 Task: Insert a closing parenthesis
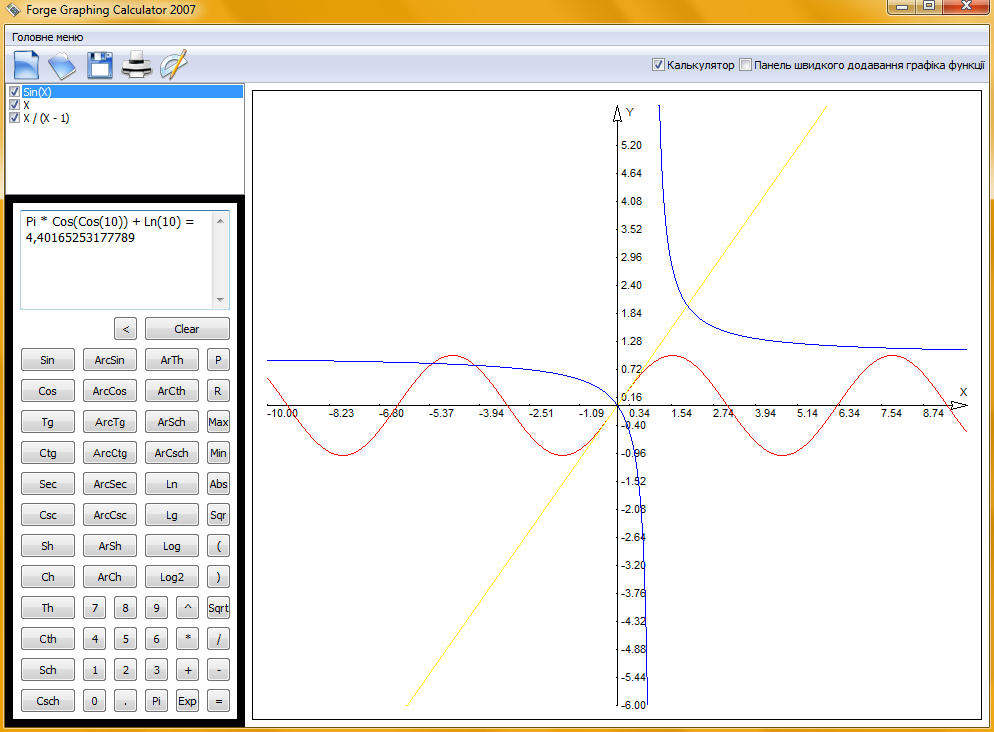click(218, 577)
